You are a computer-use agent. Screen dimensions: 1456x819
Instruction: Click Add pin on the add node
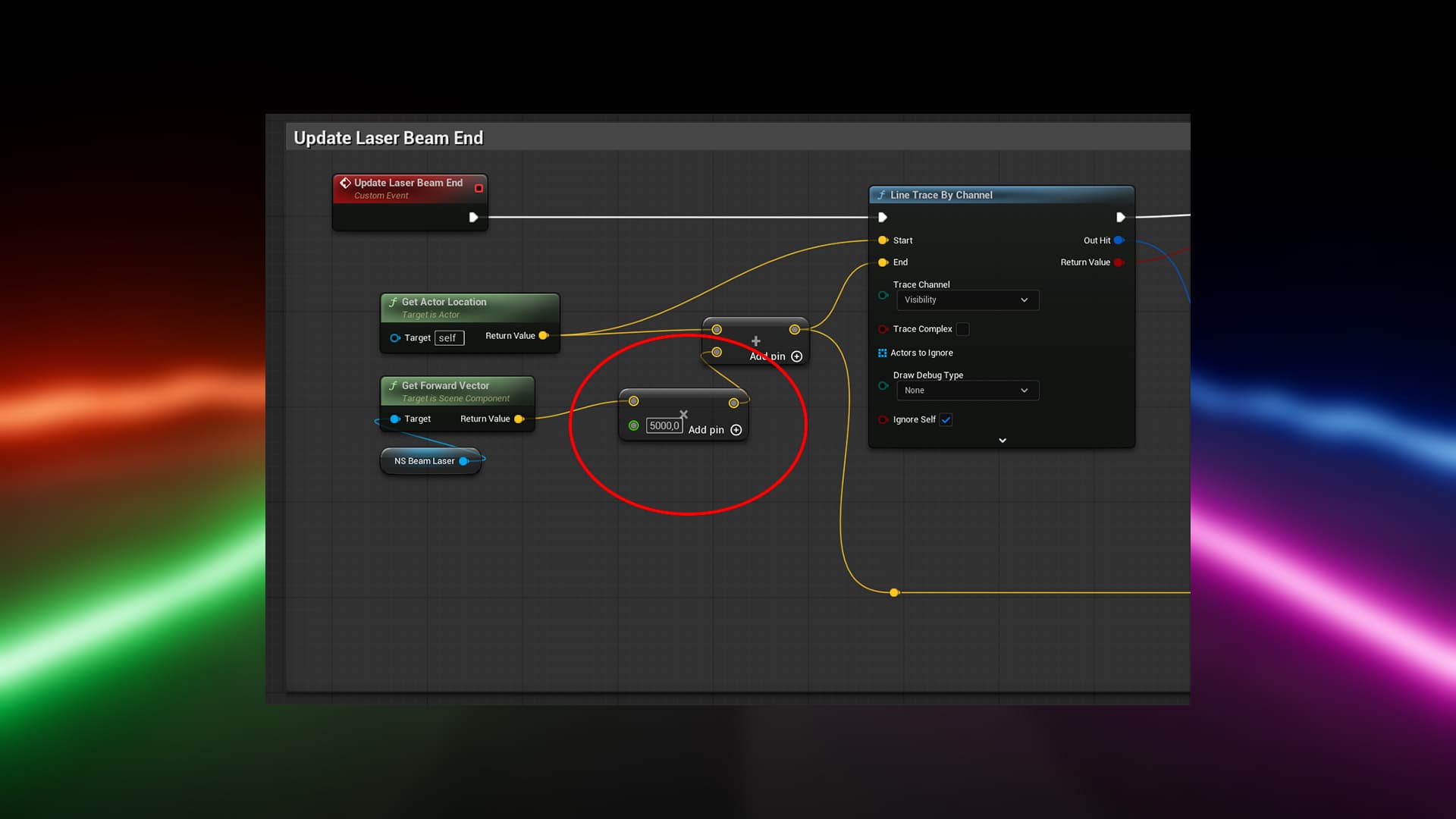click(x=777, y=356)
